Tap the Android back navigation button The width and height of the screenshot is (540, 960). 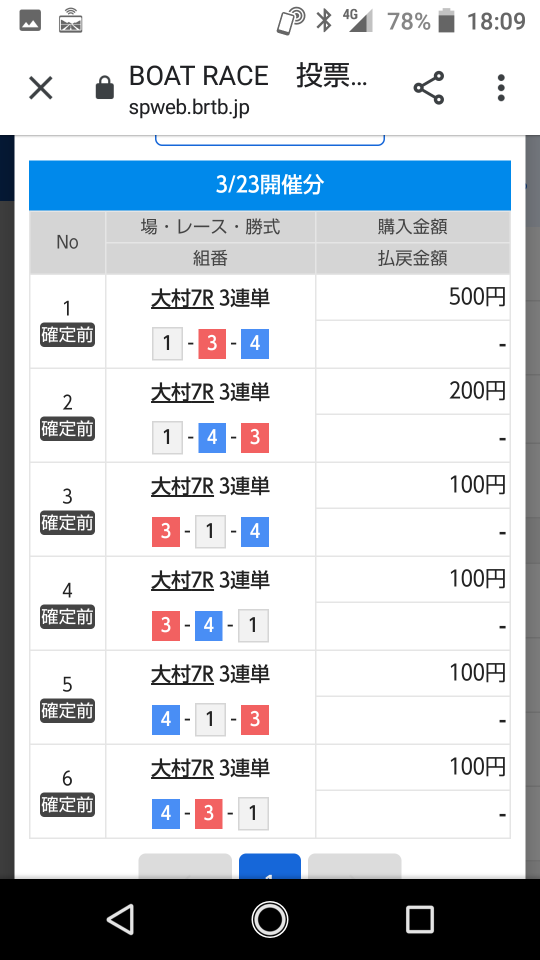(x=120, y=919)
